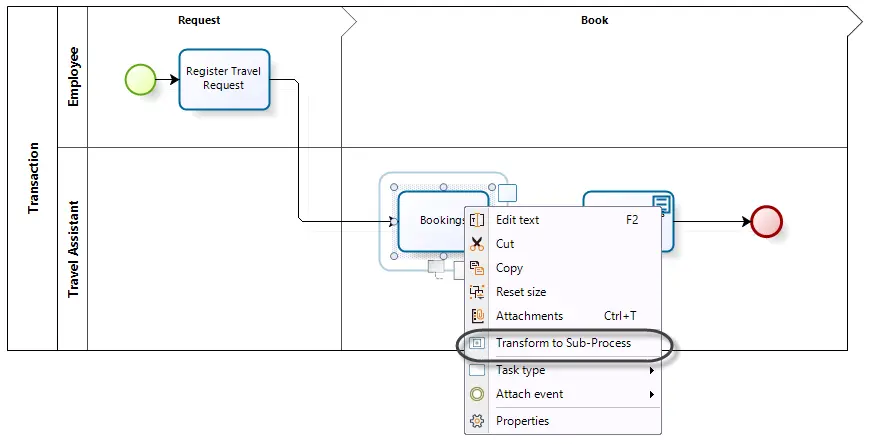
Task: Choose Reset size menu entry
Action: click(563, 292)
